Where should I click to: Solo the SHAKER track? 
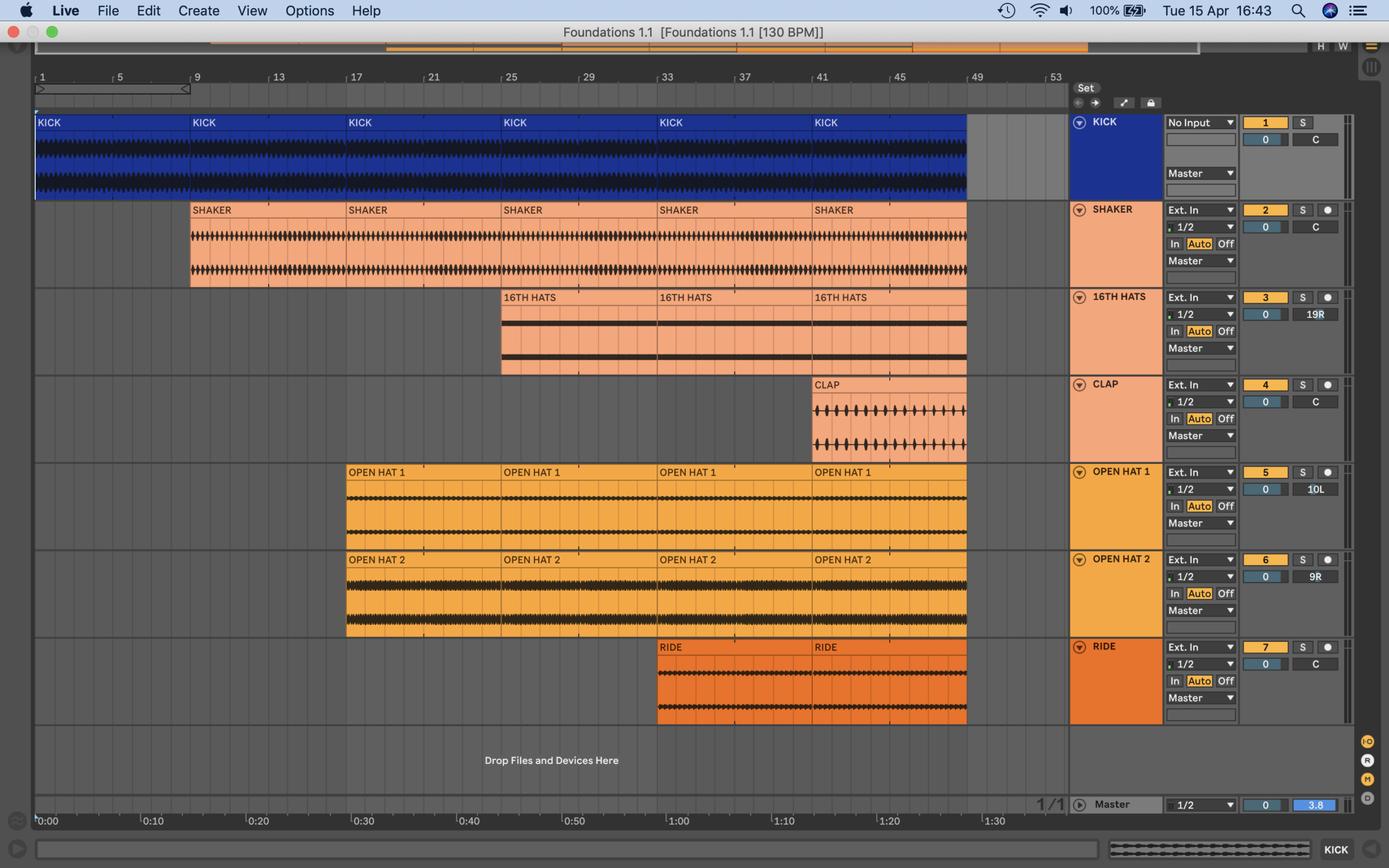click(1302, 210)
